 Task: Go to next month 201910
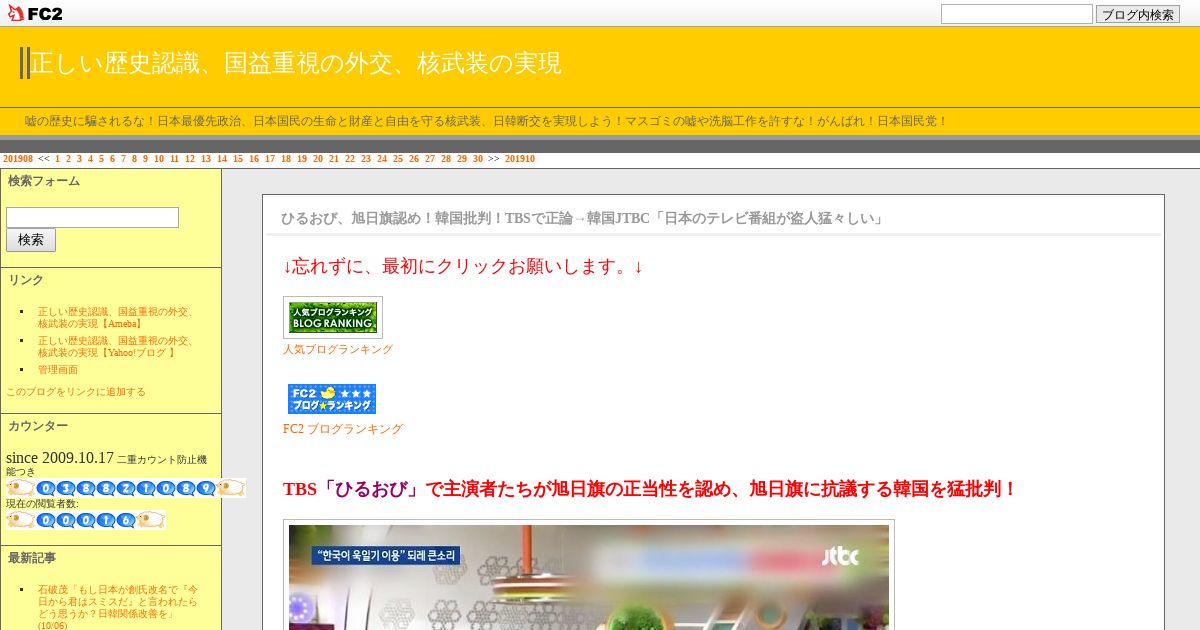[x=520, y=159]
